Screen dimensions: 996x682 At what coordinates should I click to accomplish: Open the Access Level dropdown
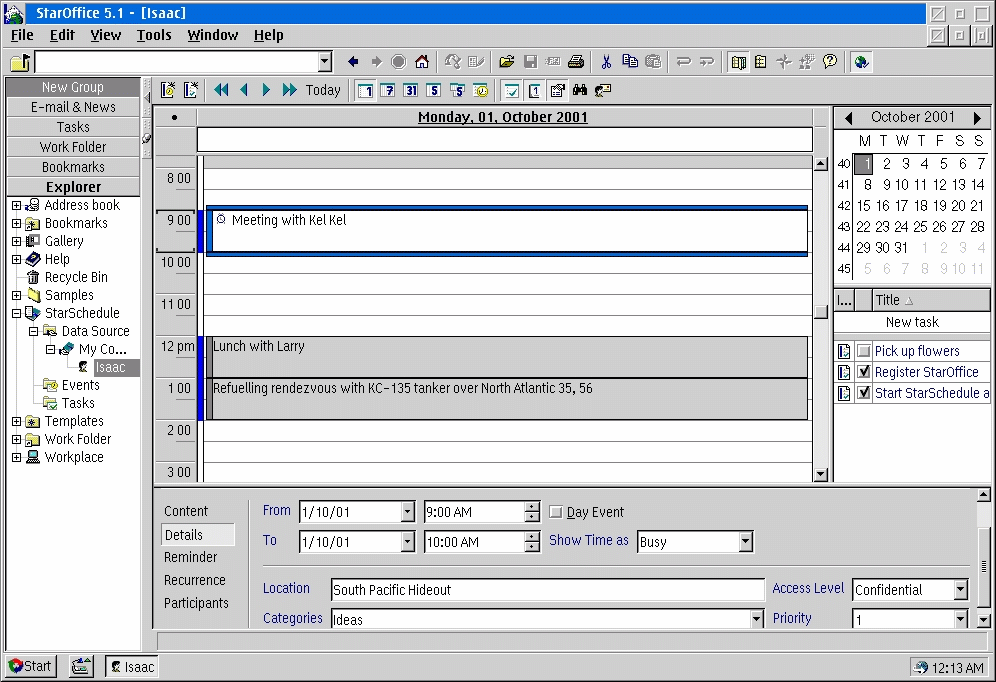(960, 590)
